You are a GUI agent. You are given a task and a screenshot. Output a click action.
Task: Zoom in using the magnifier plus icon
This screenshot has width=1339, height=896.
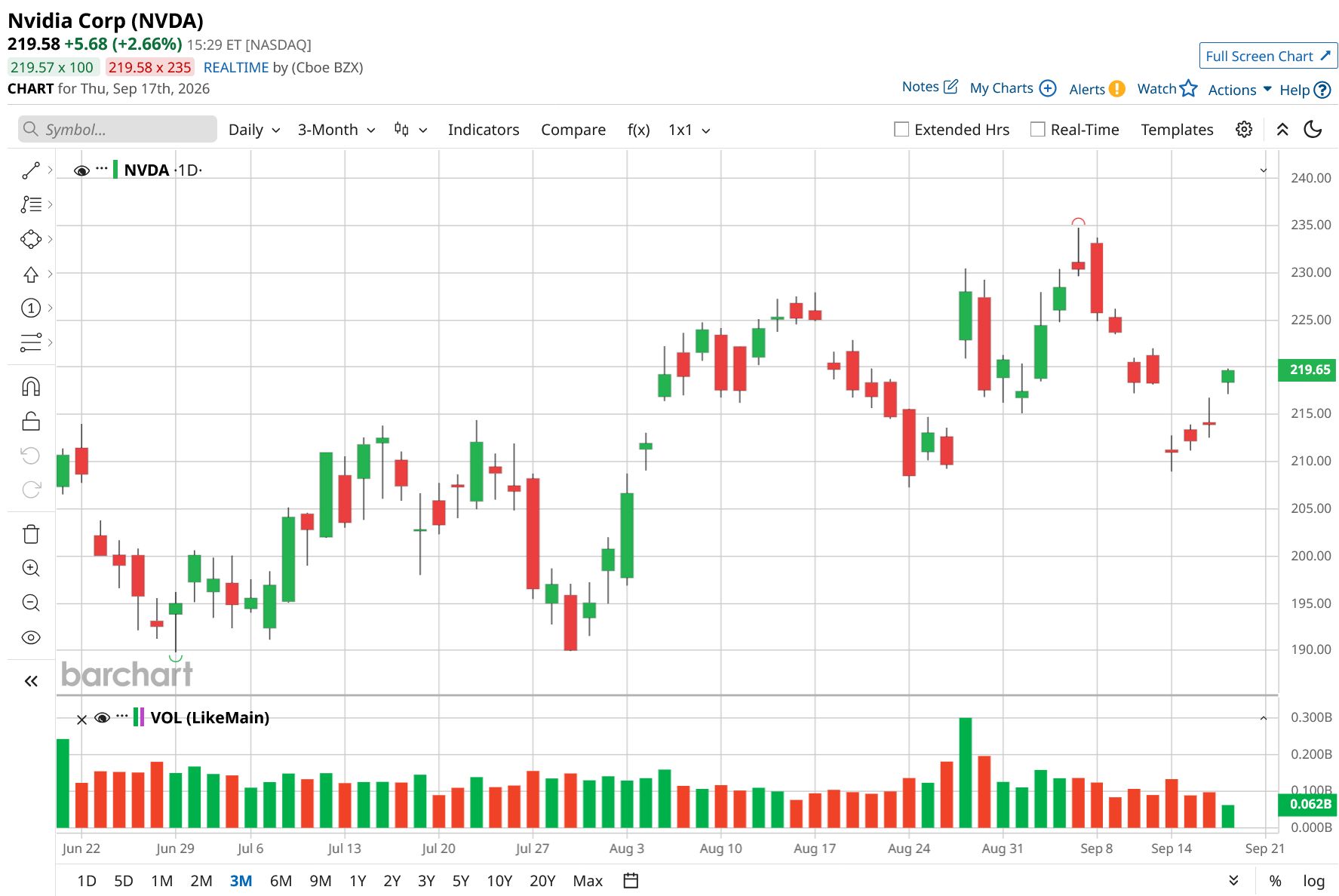pyautogui.click(x=31, y=568)
